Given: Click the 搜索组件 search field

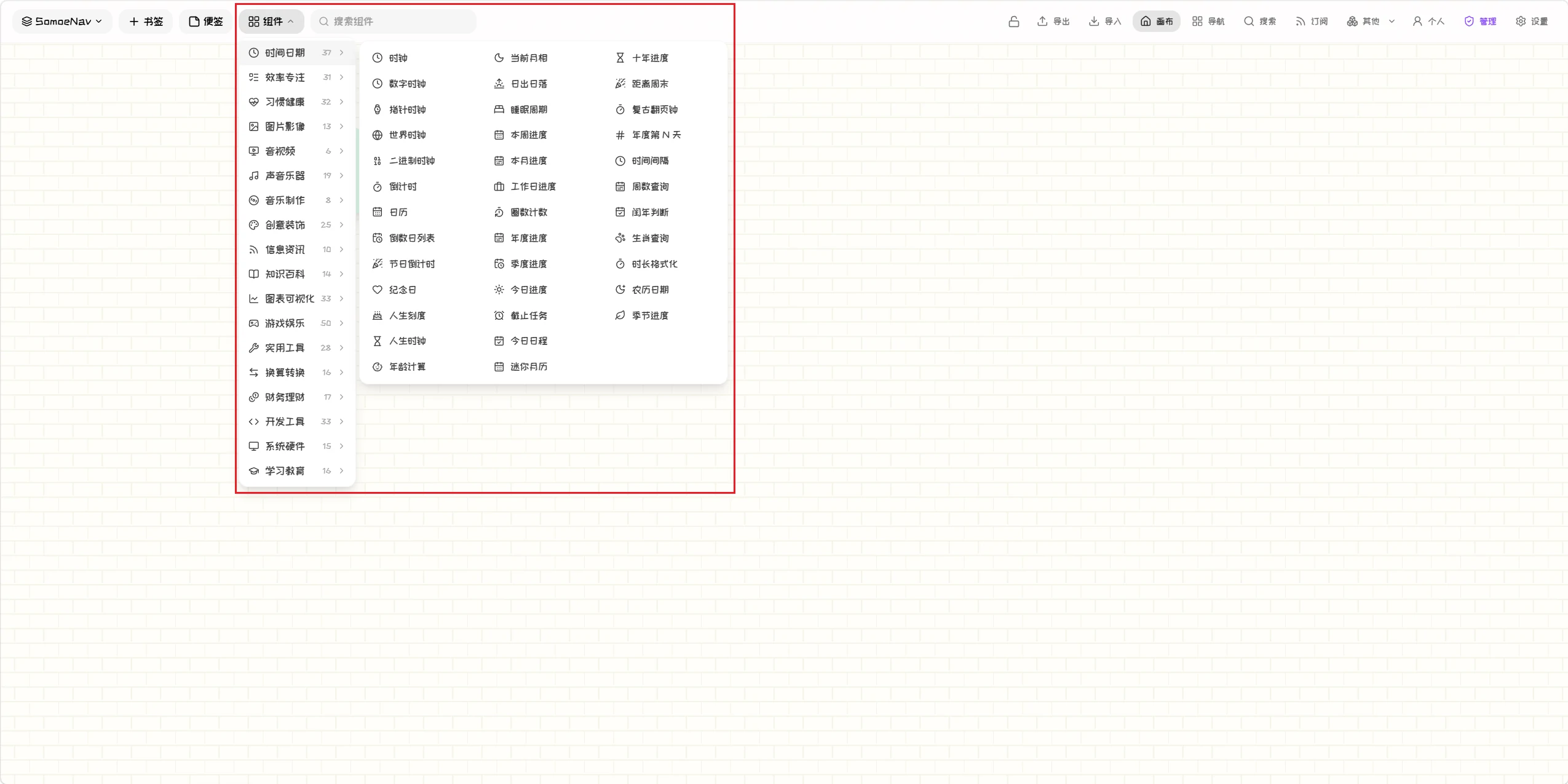Looking at the screenshot, I should point(394,22).
